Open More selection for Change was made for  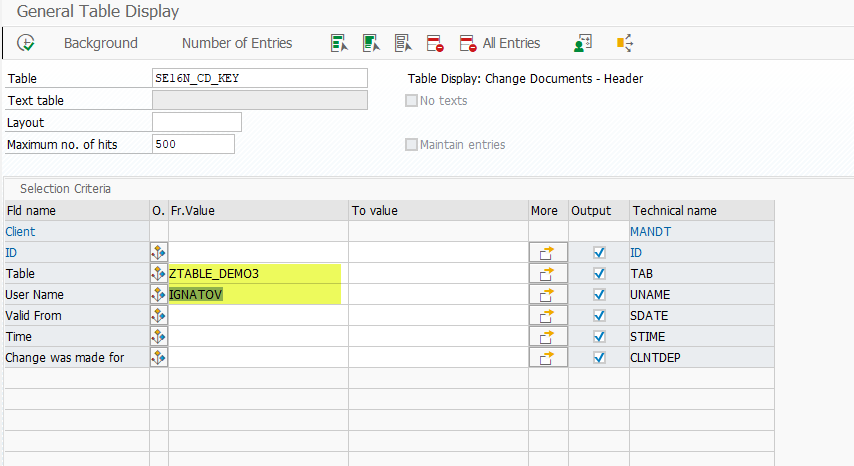(548, 357)
